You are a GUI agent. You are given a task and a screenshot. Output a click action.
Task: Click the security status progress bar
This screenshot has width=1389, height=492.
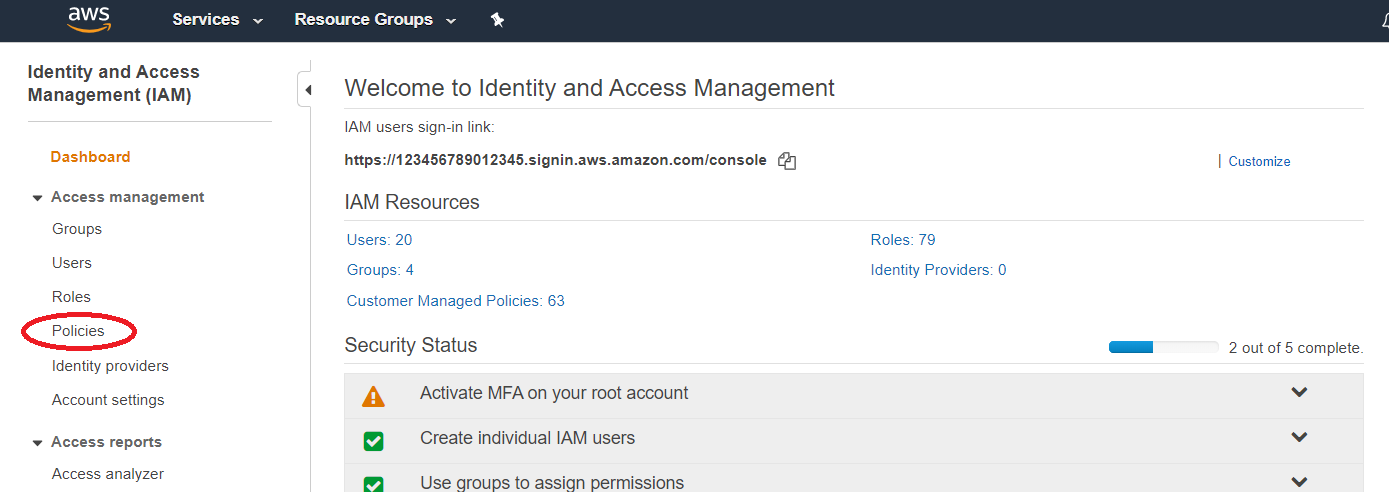click(1163, 348)
